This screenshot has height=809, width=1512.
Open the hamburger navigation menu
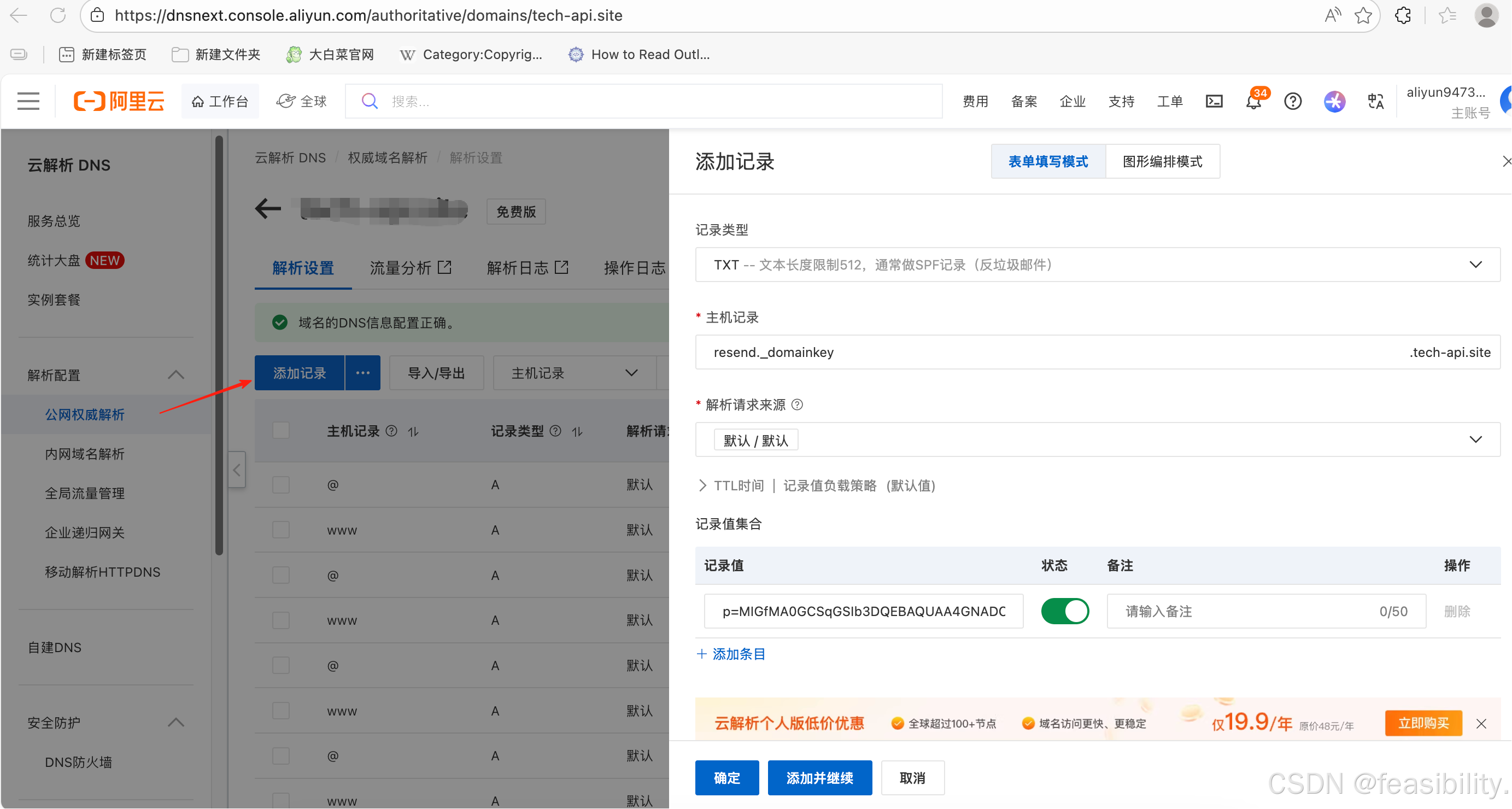tap(27, 101)
